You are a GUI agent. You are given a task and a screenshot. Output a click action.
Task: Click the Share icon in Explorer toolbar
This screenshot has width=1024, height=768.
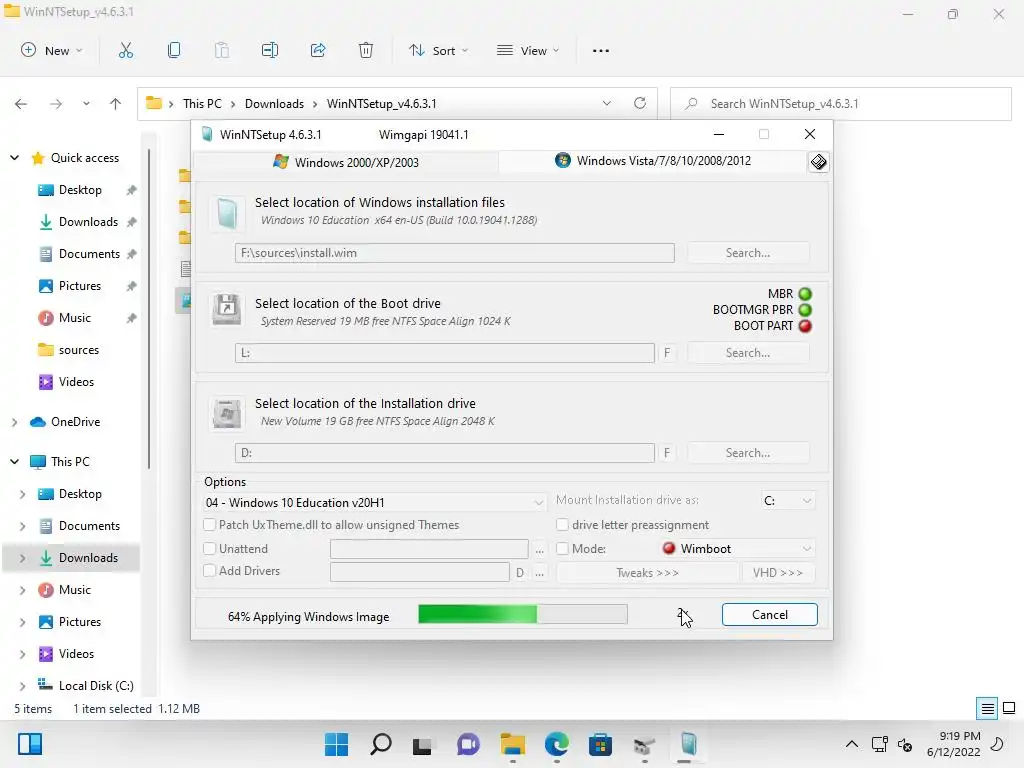[x=318, y=50]
